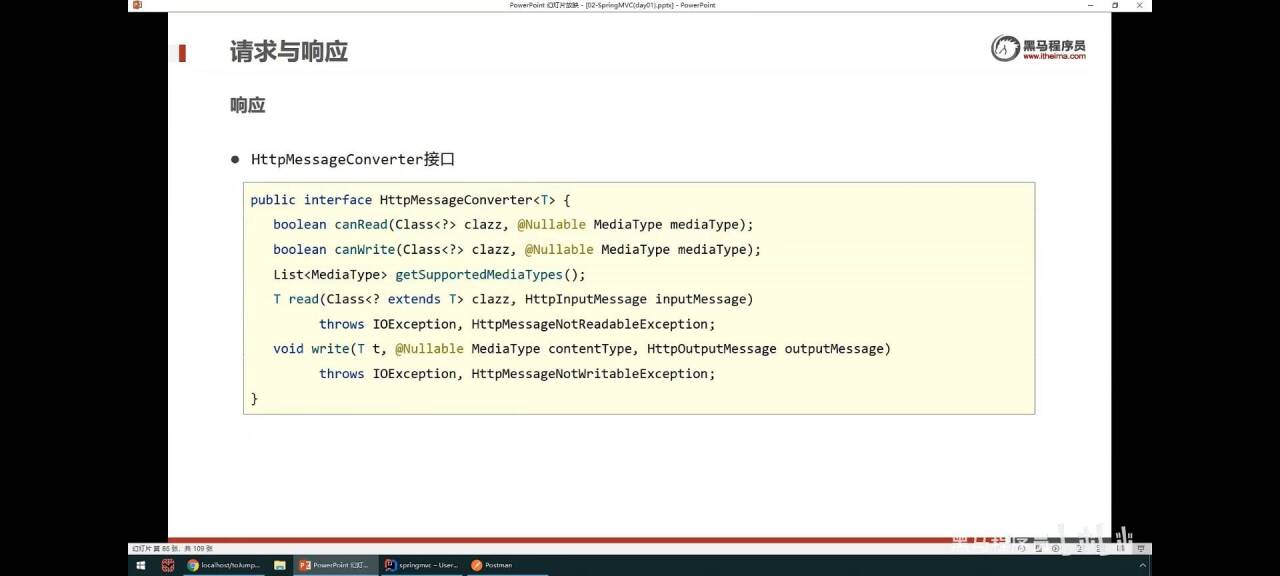
Task: Click the PowerPoint window title text
Action: [x=612, y=5]
